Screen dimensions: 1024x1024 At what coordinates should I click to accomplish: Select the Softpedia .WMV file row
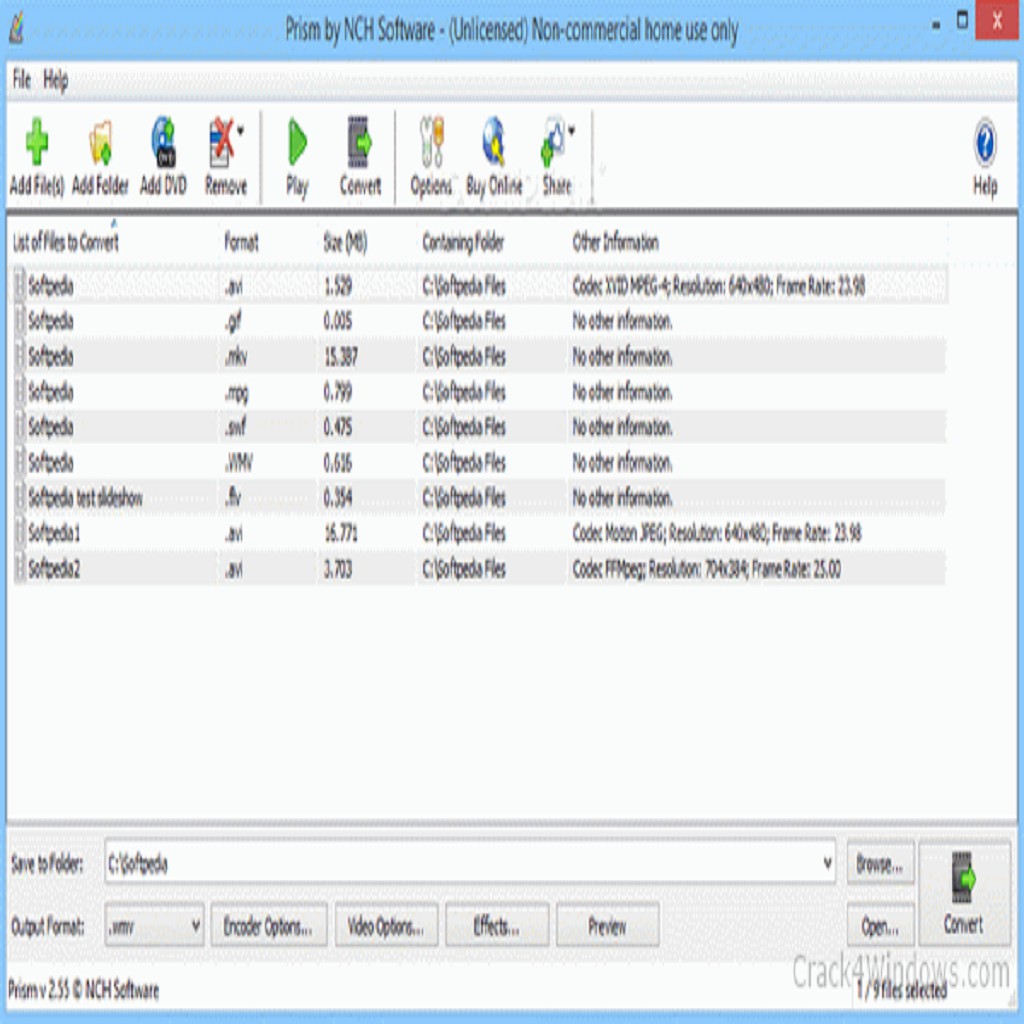point(479,462)
